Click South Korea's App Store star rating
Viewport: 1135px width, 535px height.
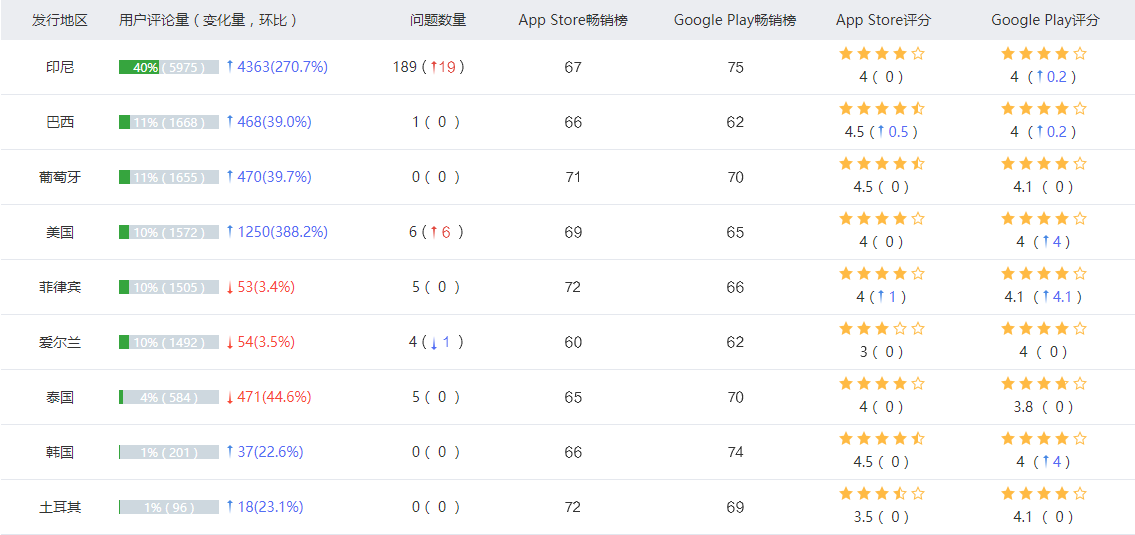pyautogui.click(x=882, y=439)
